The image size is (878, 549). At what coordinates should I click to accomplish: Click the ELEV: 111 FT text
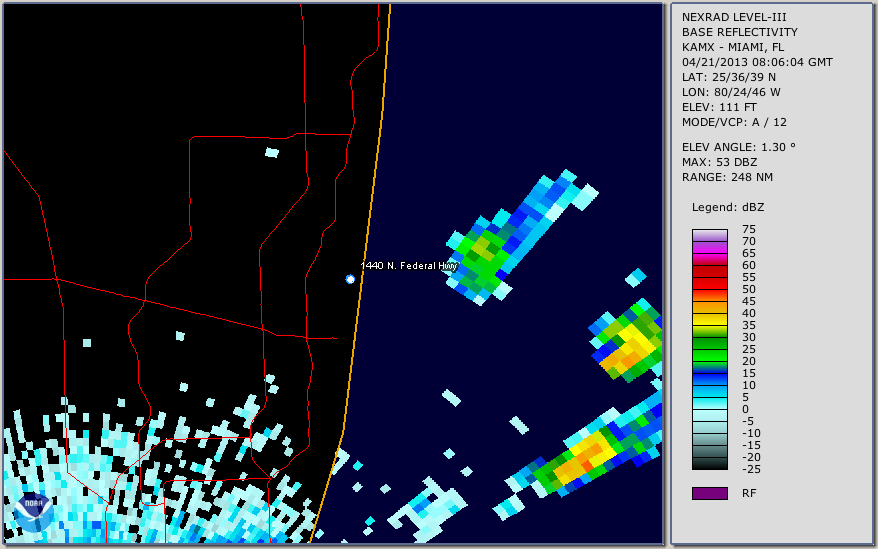pos(719,107)
